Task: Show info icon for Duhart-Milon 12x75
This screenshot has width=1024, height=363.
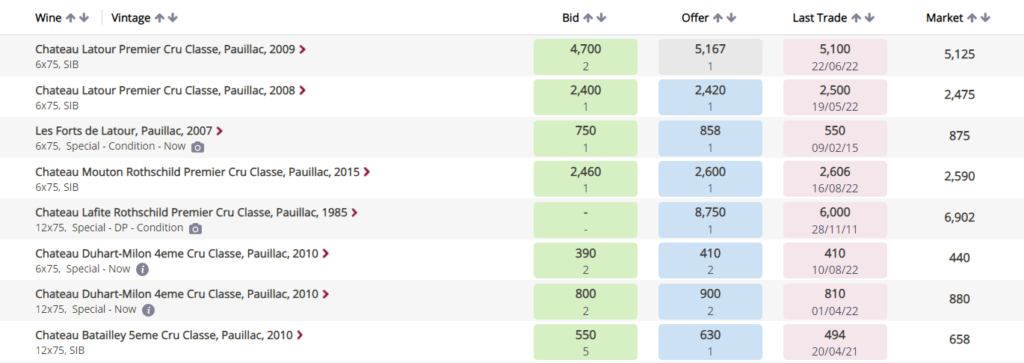Action: 148,309
